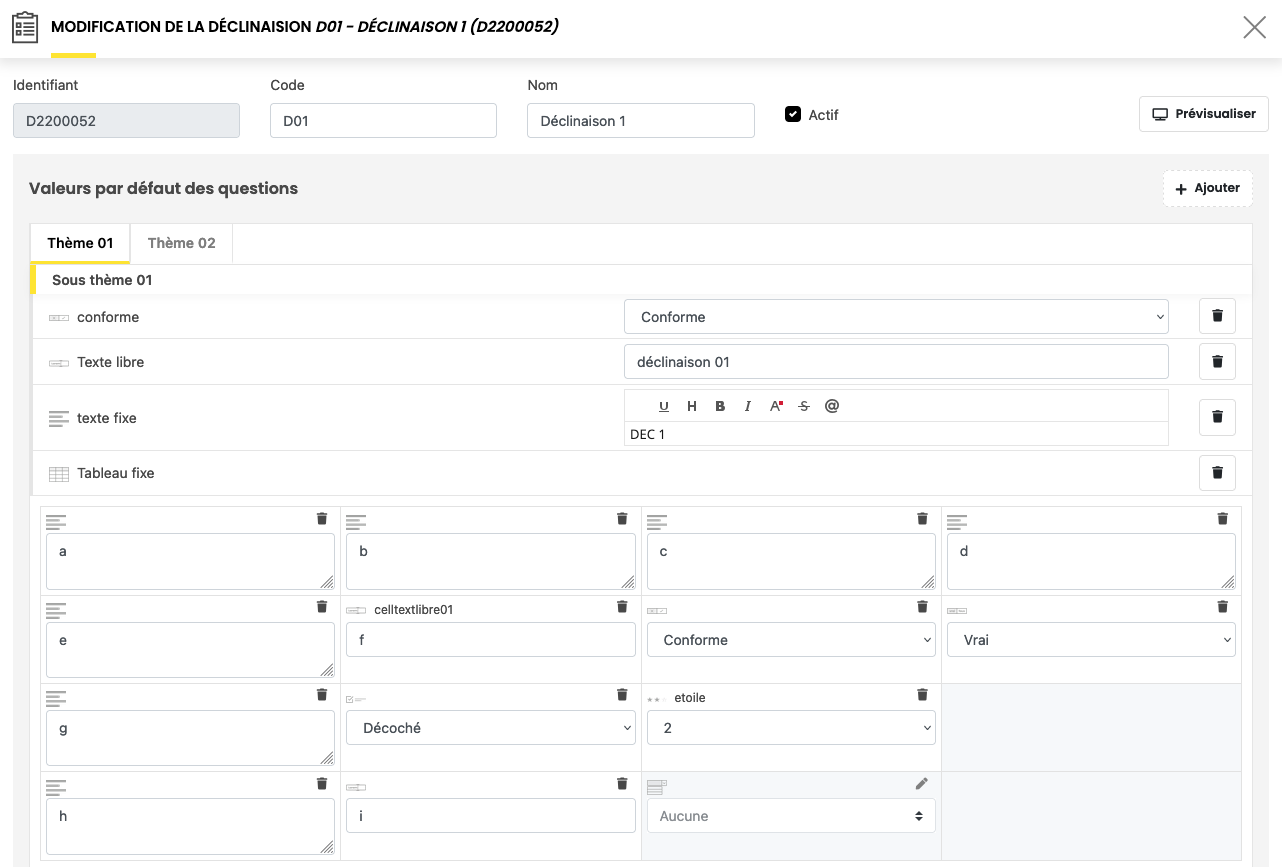Click strikethrough icon in editor toolbar

point(804,406)
